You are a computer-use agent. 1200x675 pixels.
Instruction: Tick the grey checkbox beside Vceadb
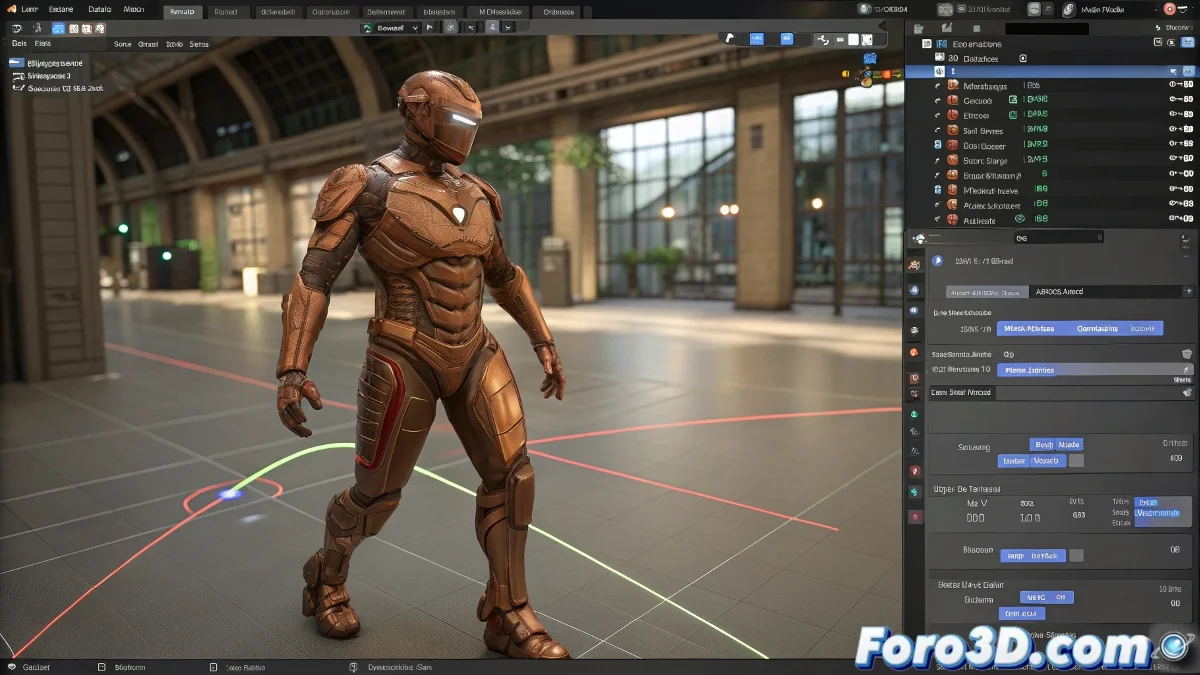pos(1076,461)
